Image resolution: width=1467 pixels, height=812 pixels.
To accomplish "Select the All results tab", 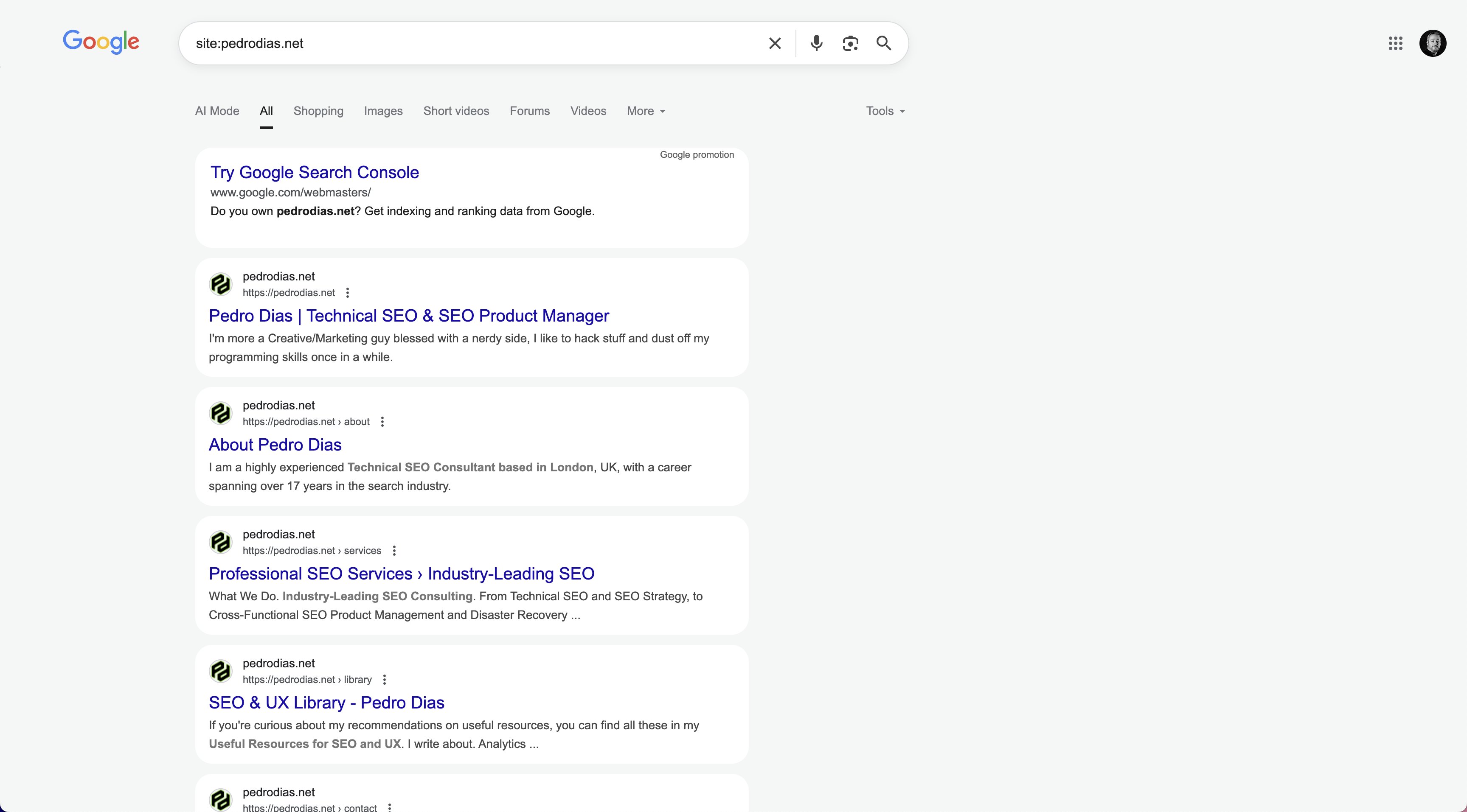I will [x=266, y=111].
